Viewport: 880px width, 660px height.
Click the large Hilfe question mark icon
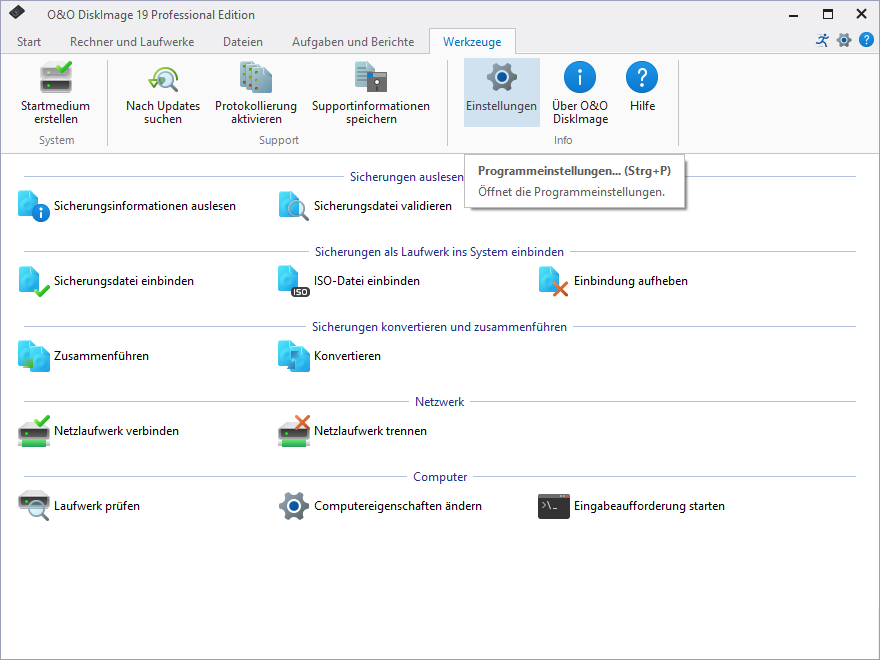click(642, 77)
